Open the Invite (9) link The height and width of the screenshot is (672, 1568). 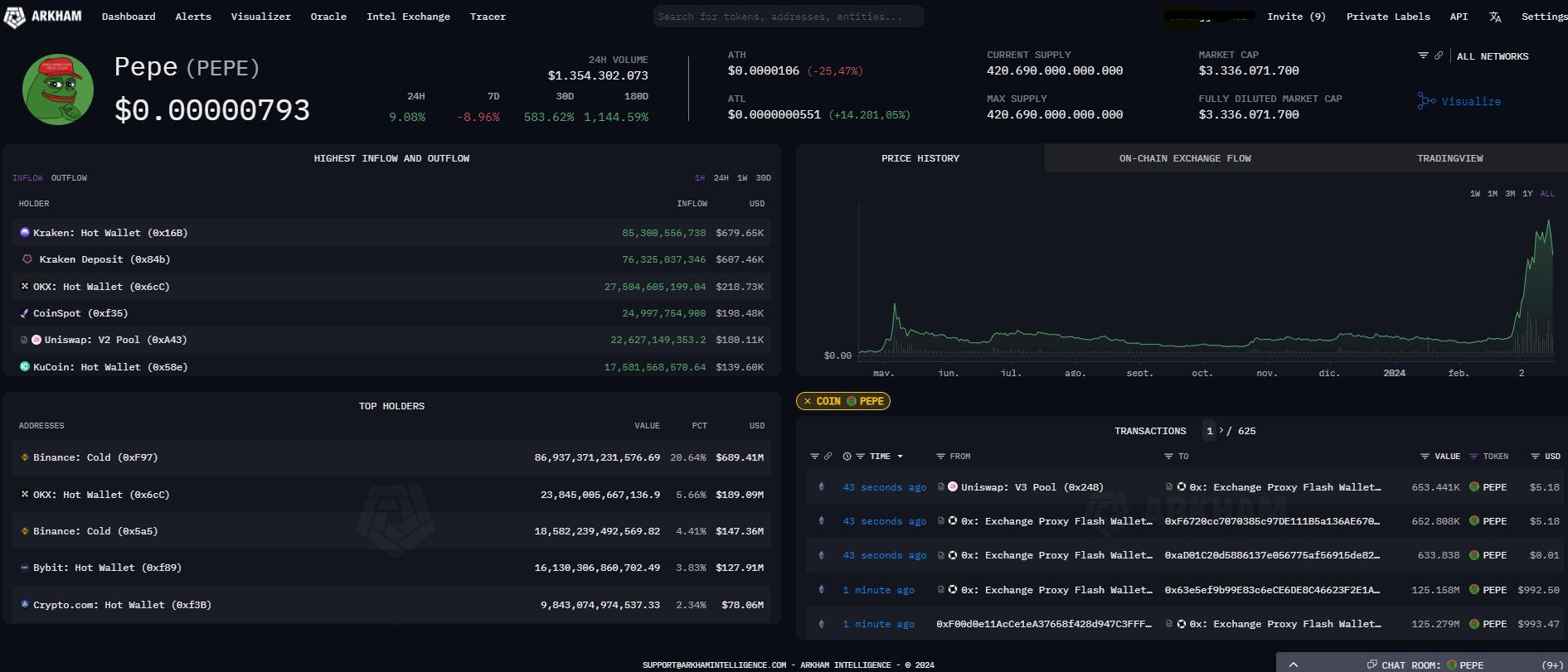[x=1296, y=17]
